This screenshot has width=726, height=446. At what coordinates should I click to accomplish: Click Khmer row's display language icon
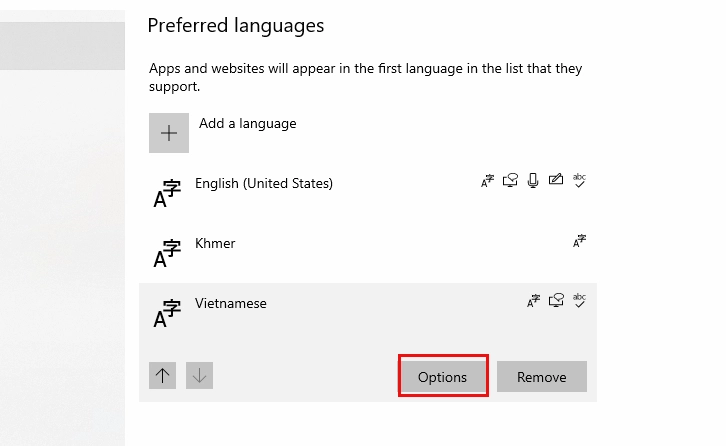tap(579, 241)
